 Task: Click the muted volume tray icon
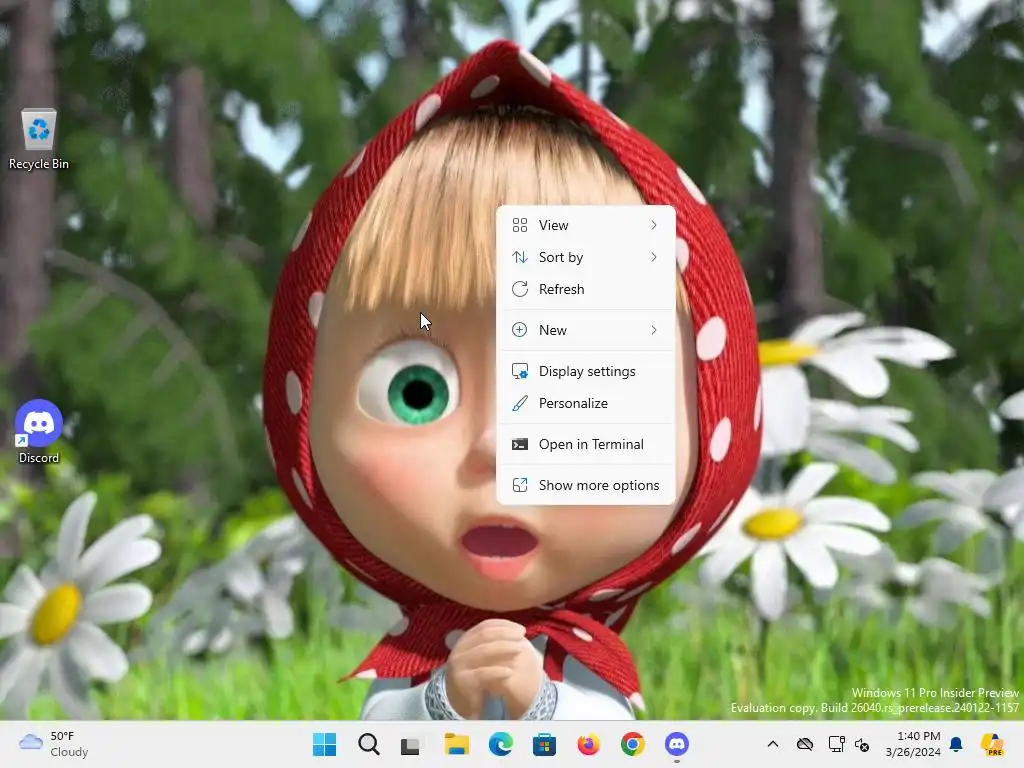pyautogui.click(x=862, y=744)
